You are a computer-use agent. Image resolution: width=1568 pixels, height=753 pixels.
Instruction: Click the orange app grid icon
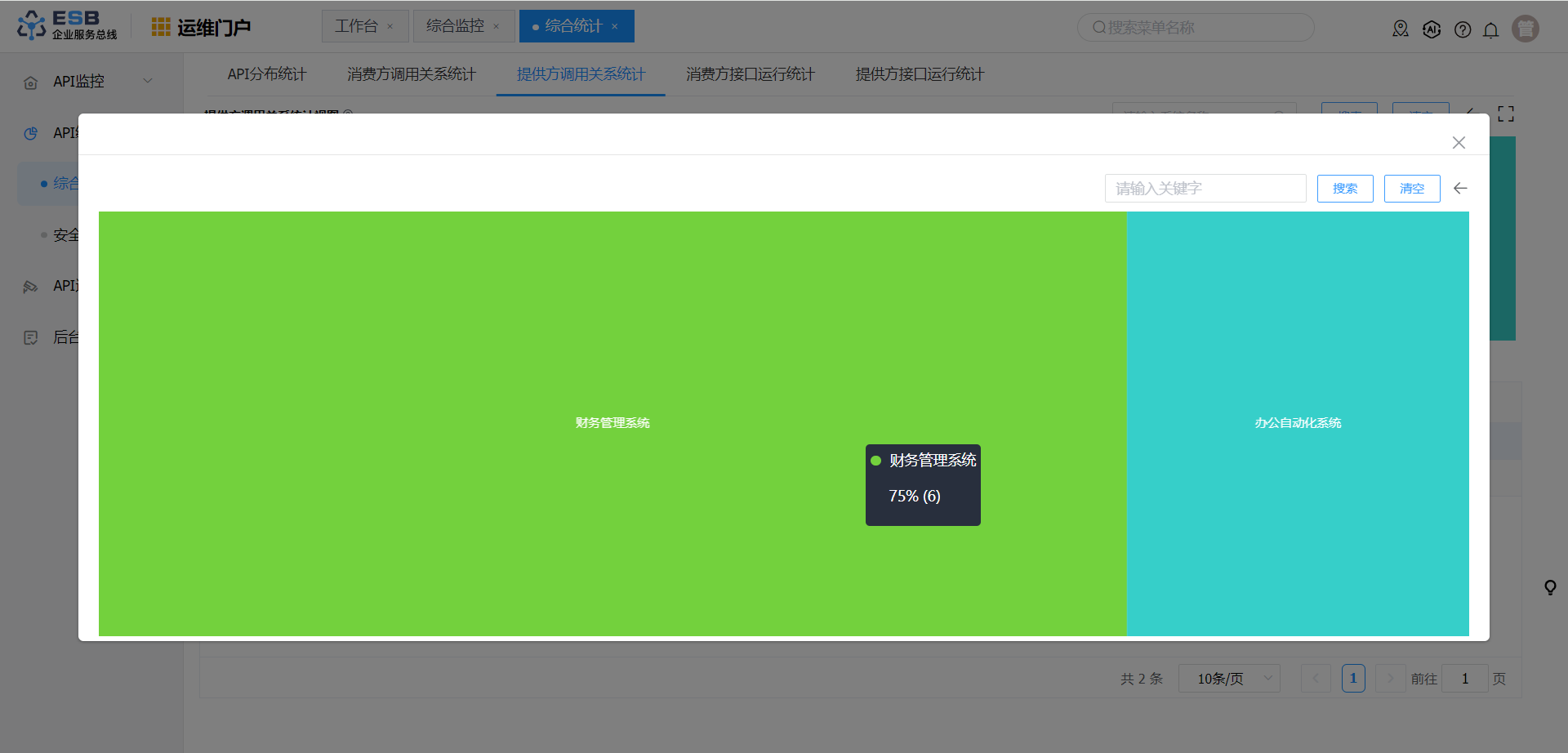pyautogui.click(x=161, y=27)
